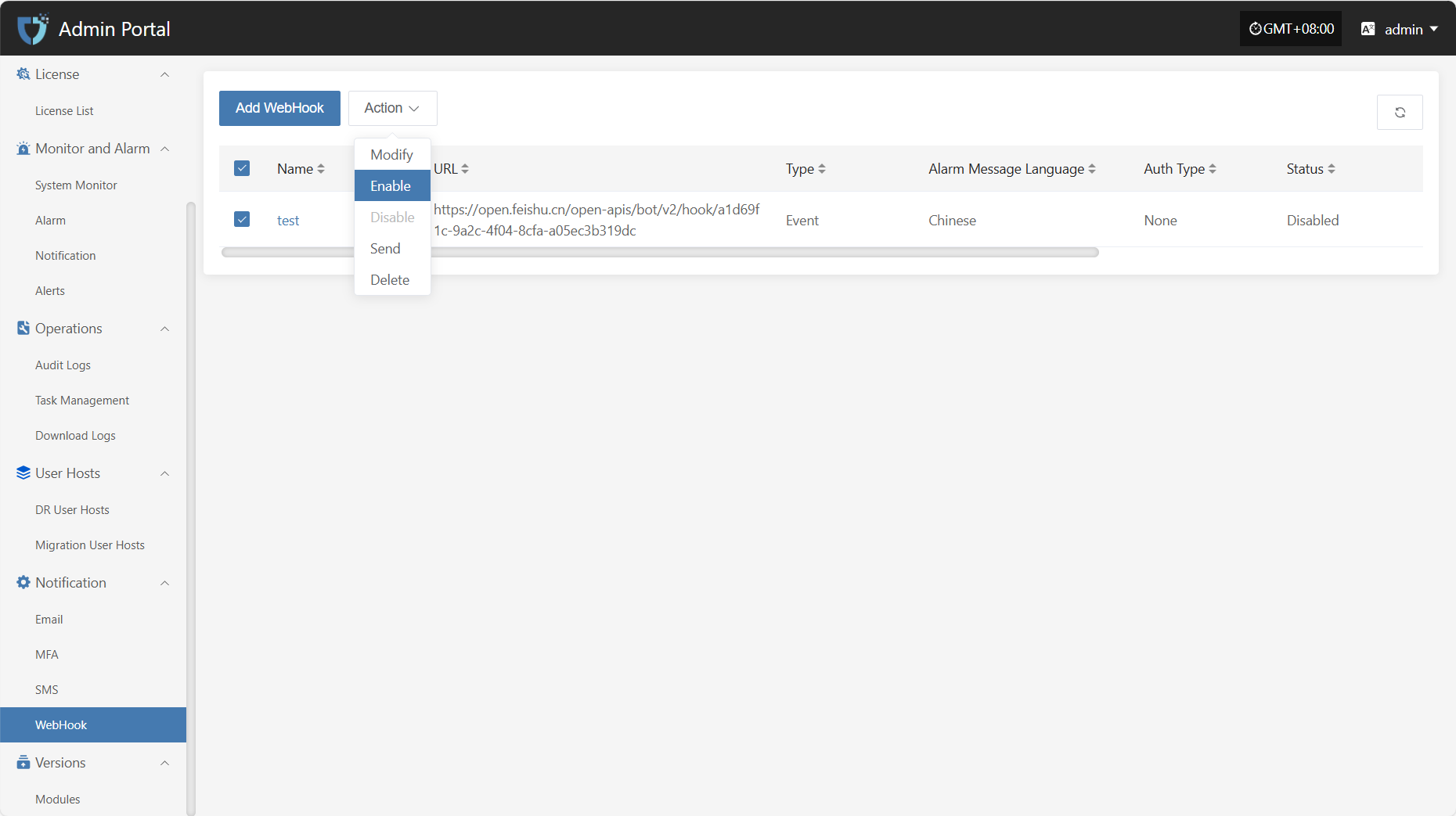Viewport: 1456px width, 816px height.
Task: Click the None auth type cell
Action: (x=1160, y=221)
